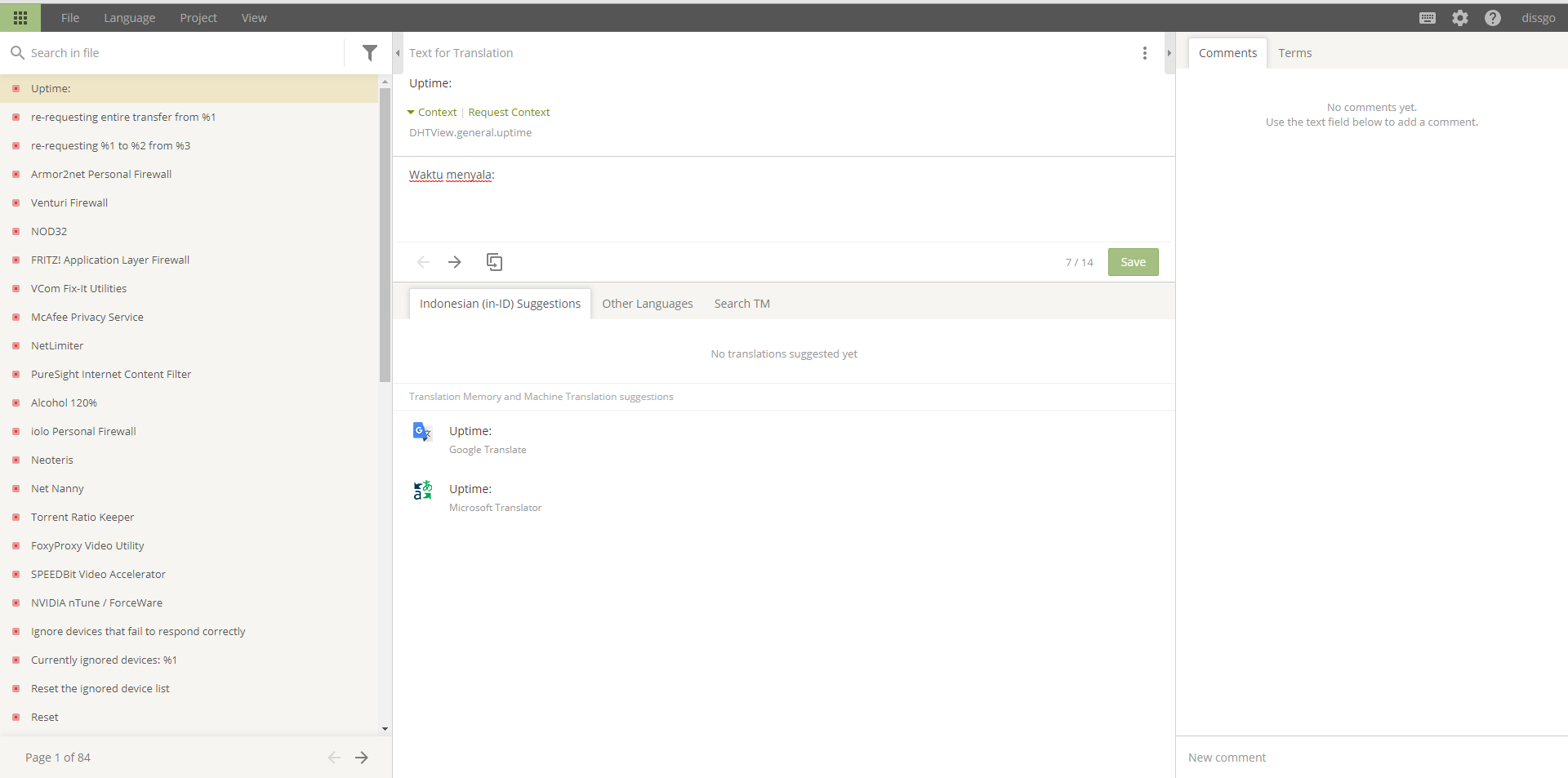Open the string filter funnel icon
Screen dimensions: 1568x778
370,53
